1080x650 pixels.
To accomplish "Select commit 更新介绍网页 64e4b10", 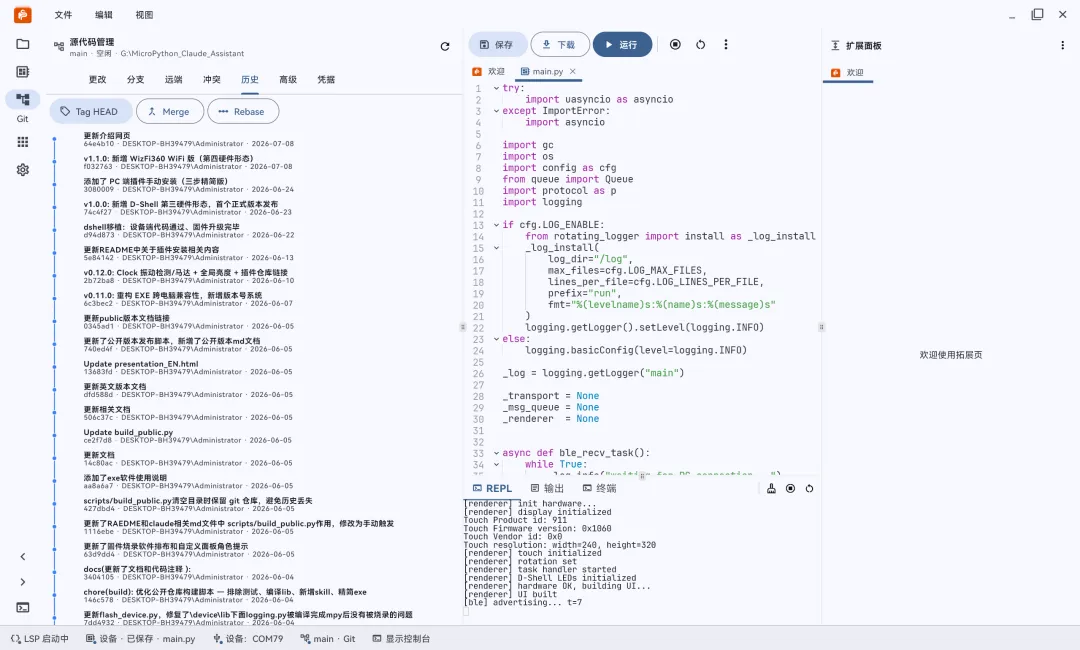I will tap(189, 139).
